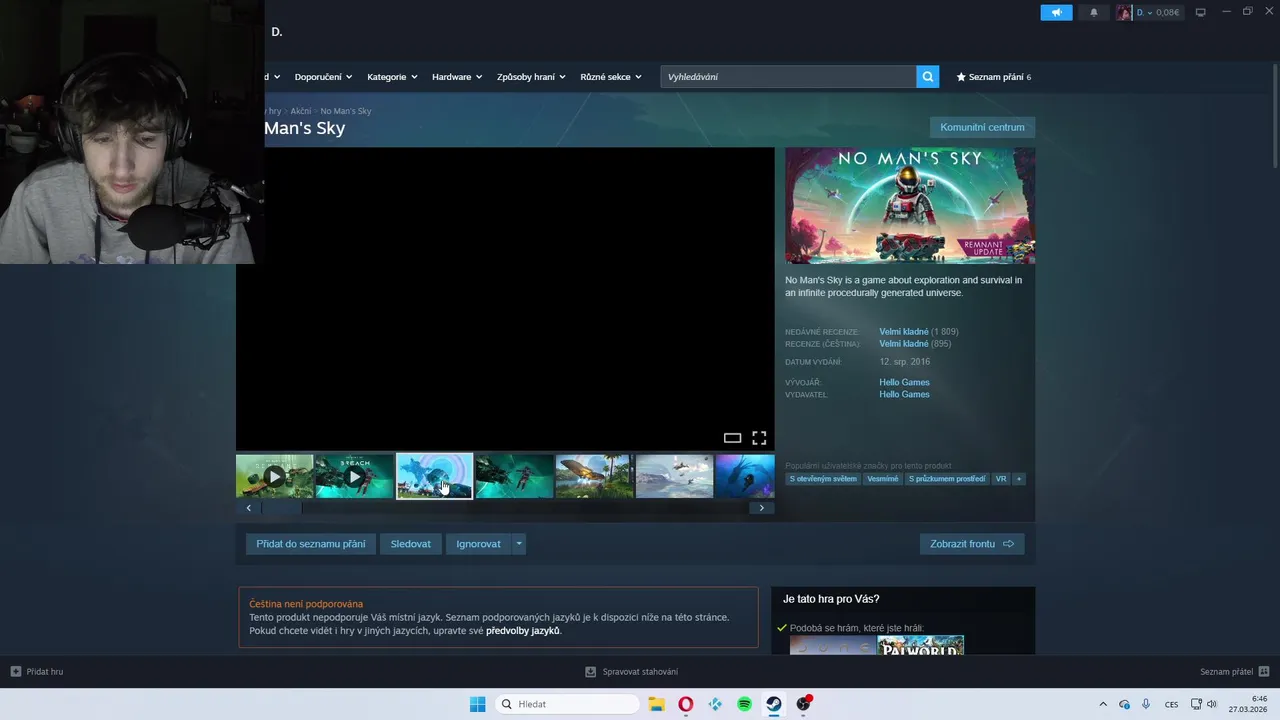Screen dimensions: 1280x720
Task: Go to Akční breadcrumb link
Action: coord(300,111)
